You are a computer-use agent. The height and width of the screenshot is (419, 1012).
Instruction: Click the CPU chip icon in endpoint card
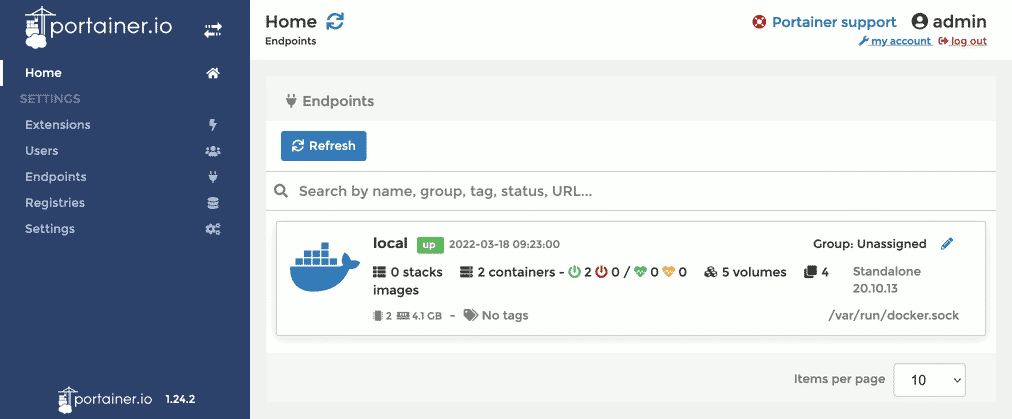(378, 316)
